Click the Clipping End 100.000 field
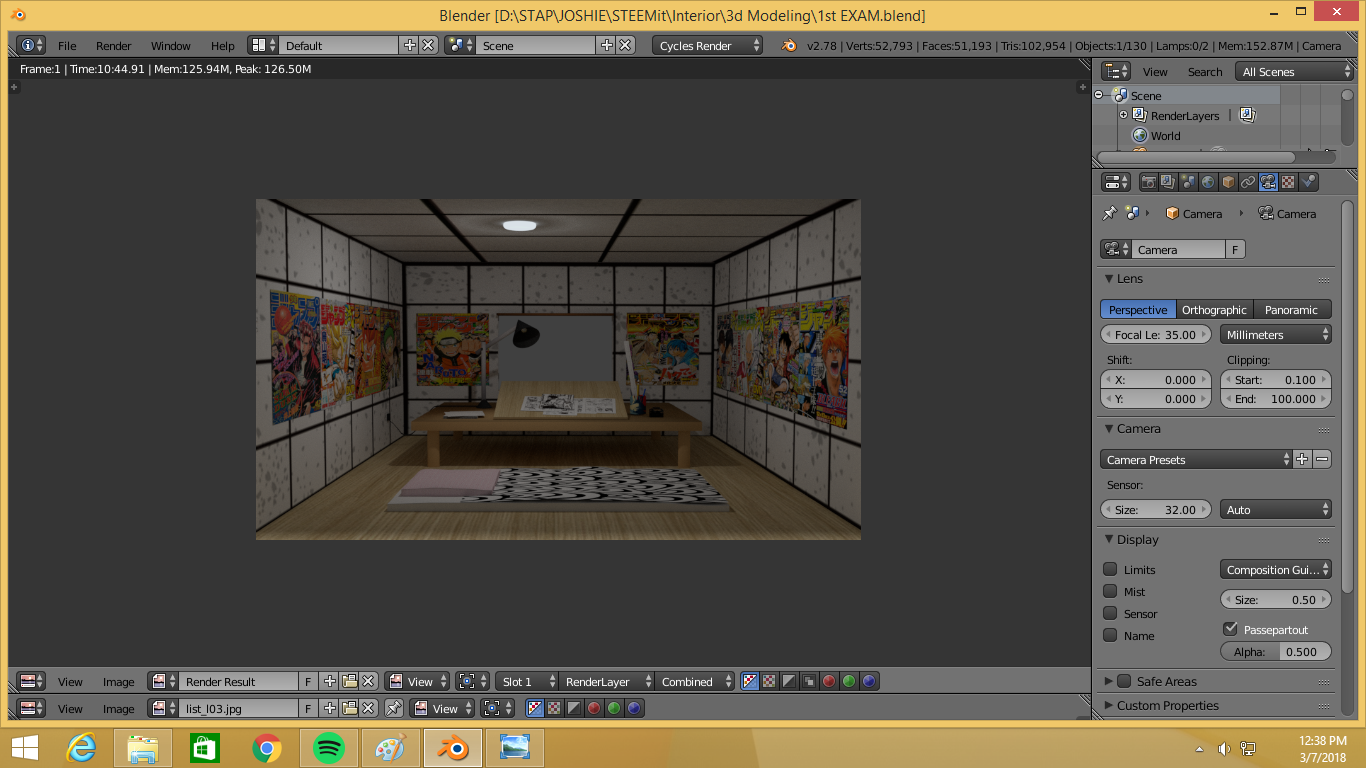Viewport: 1366px width, 768px height. (x=1276, y=398)
